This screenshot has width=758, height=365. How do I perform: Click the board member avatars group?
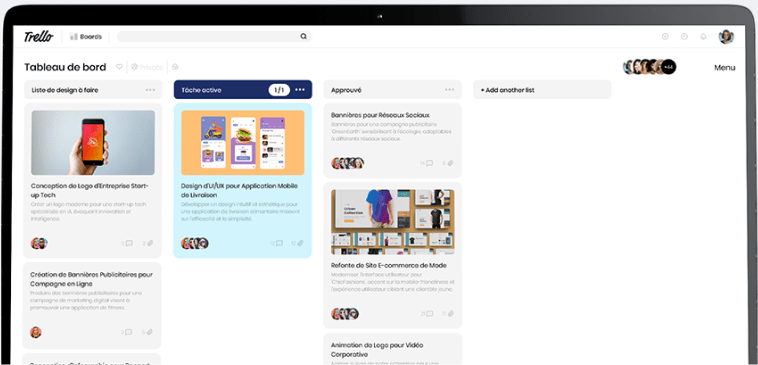tap(649, 67)
